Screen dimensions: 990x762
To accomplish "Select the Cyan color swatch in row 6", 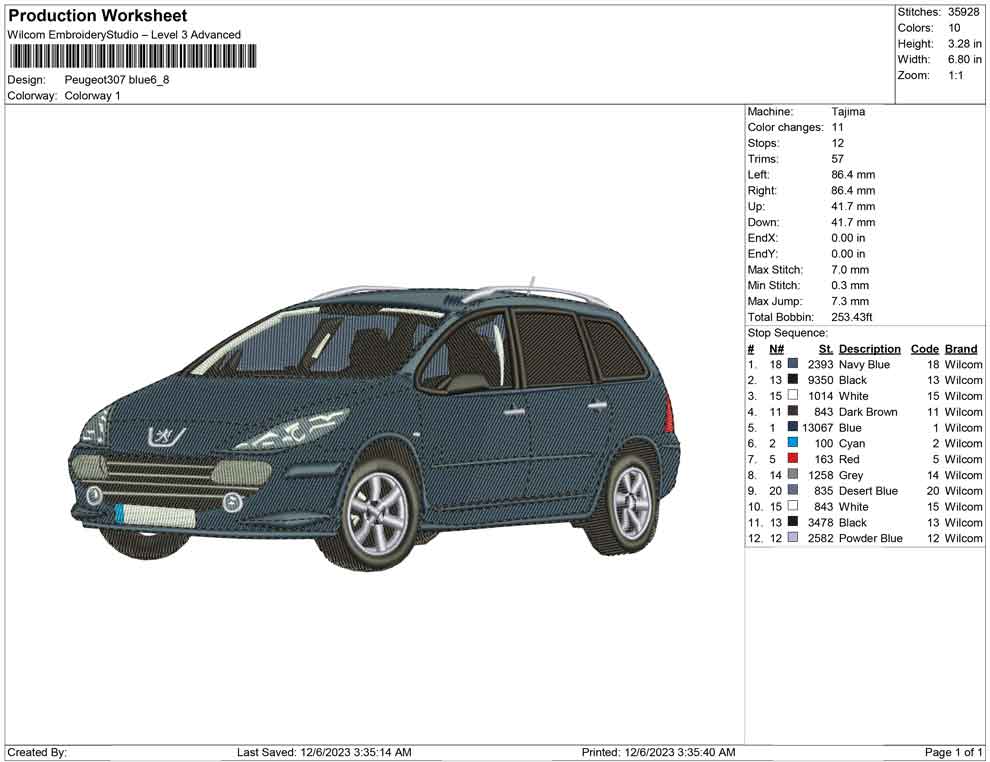I will (793, 443).
